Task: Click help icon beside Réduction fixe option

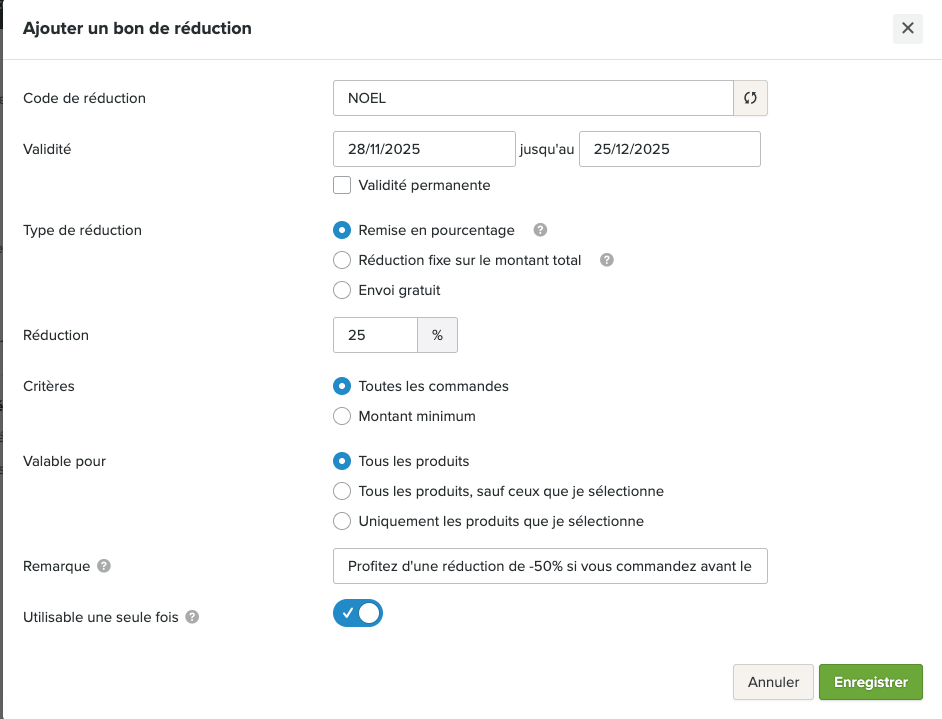Action: tap(606, 260)
